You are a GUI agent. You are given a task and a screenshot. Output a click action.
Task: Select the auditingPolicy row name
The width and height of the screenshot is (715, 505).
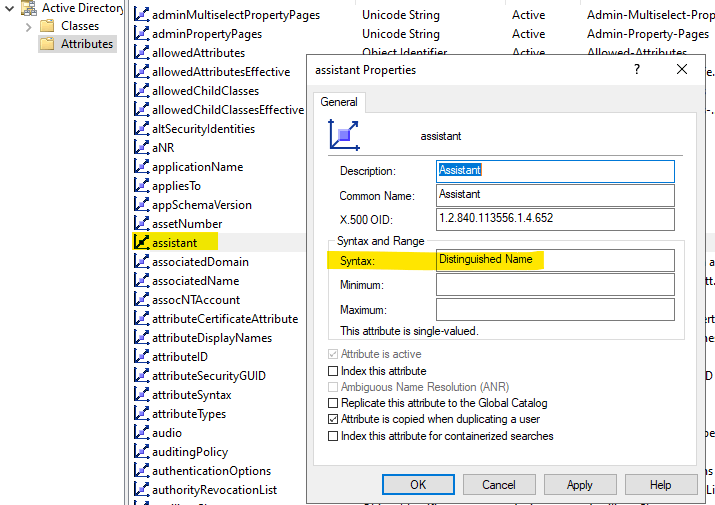(x=190, y=452)
